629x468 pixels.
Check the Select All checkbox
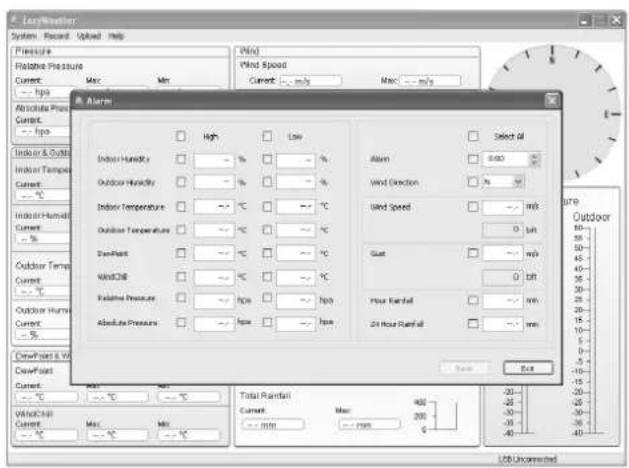(473, 136)
